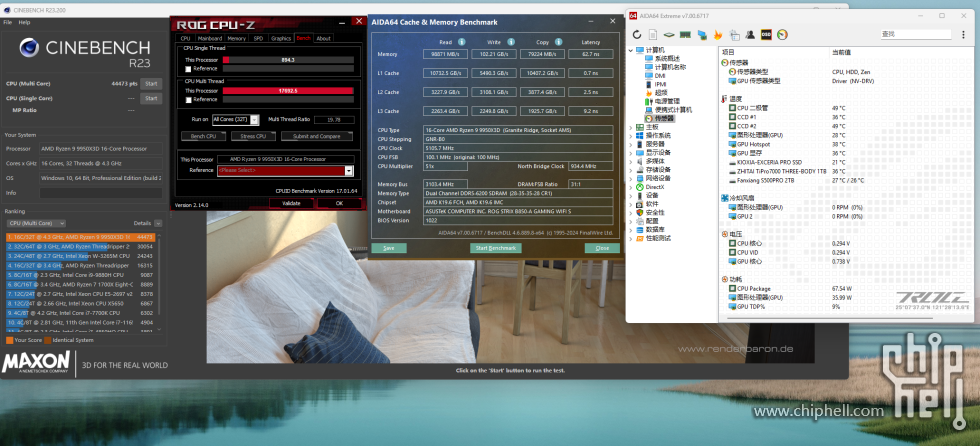Expand the 性能测试 tree node
The height and width of the screenshot is (446, 980).
[x=631, y=238]
